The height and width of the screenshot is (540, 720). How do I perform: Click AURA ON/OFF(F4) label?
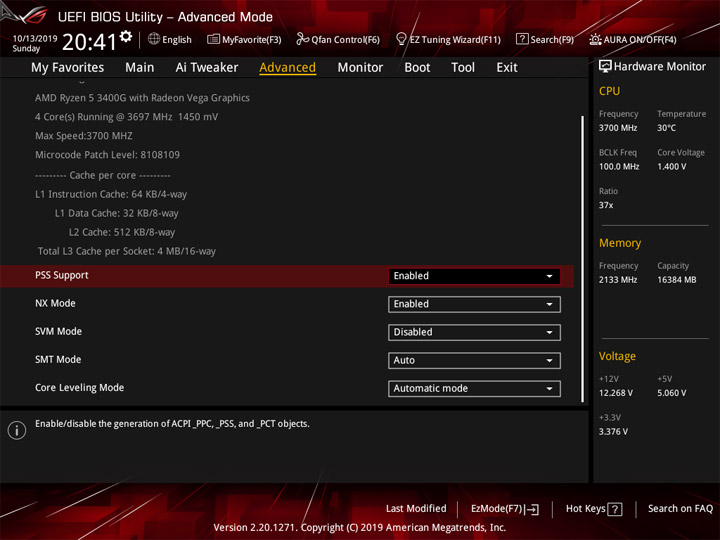(640, 39)
